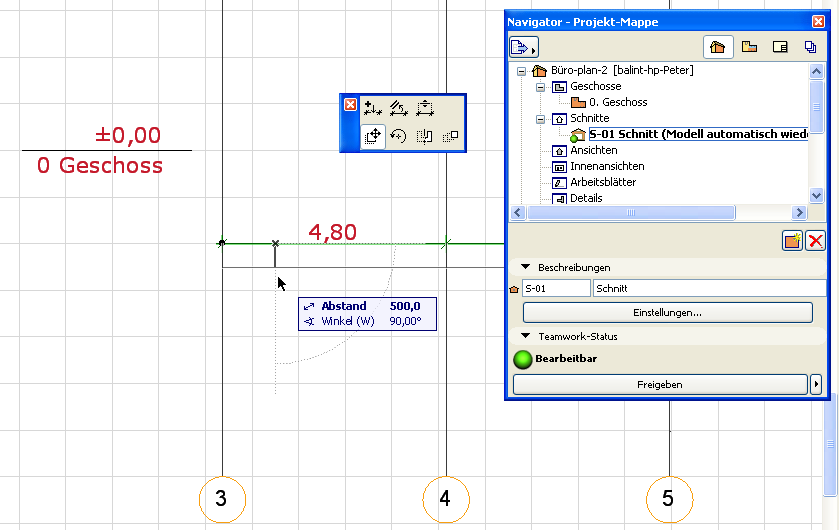This screenshot has width=839, height=530.
Task: Switch to the Layout Book icon
Action: click(780, 48)
